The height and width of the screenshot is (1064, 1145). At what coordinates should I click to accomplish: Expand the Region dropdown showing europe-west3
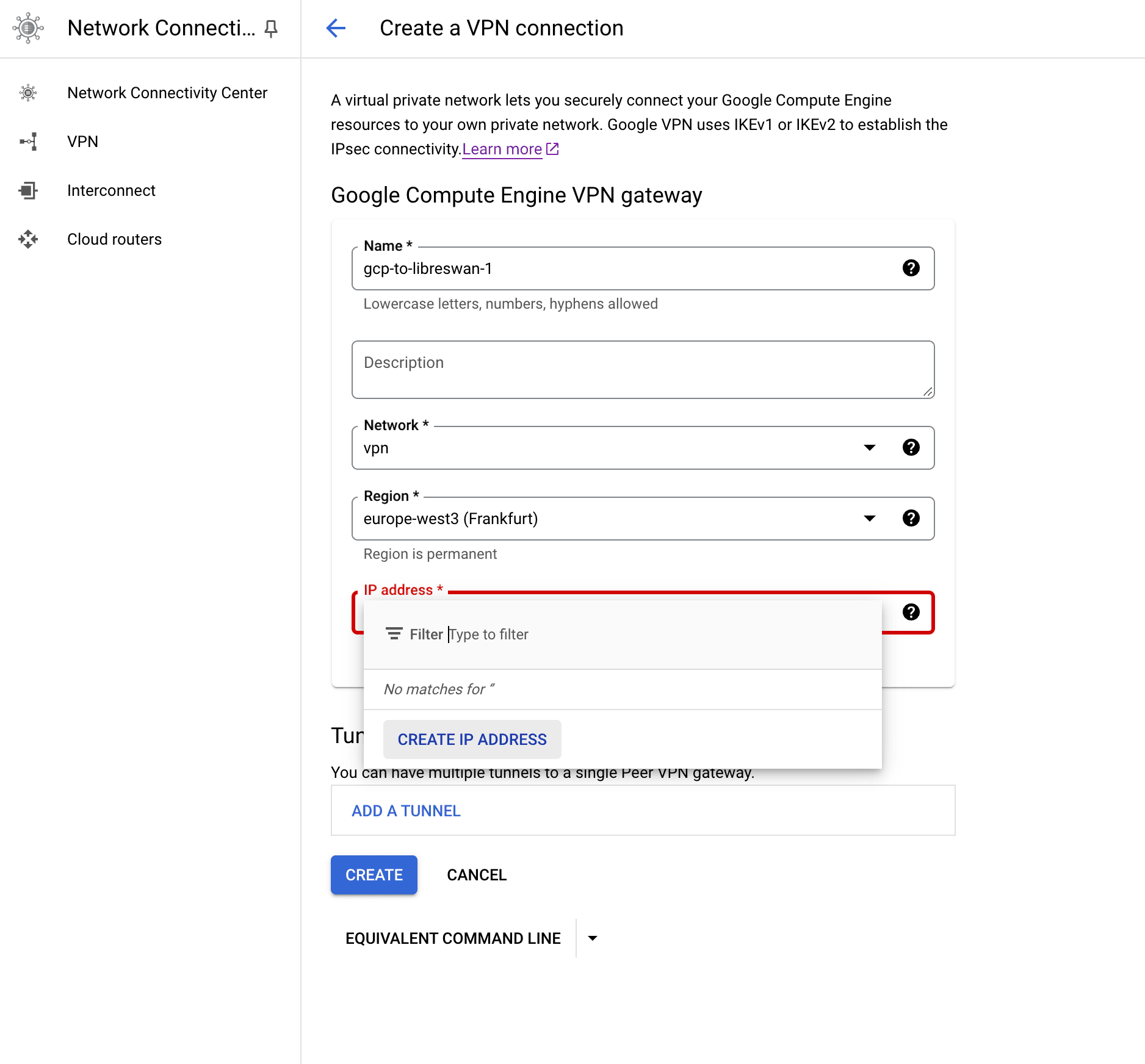coord(869,519)
